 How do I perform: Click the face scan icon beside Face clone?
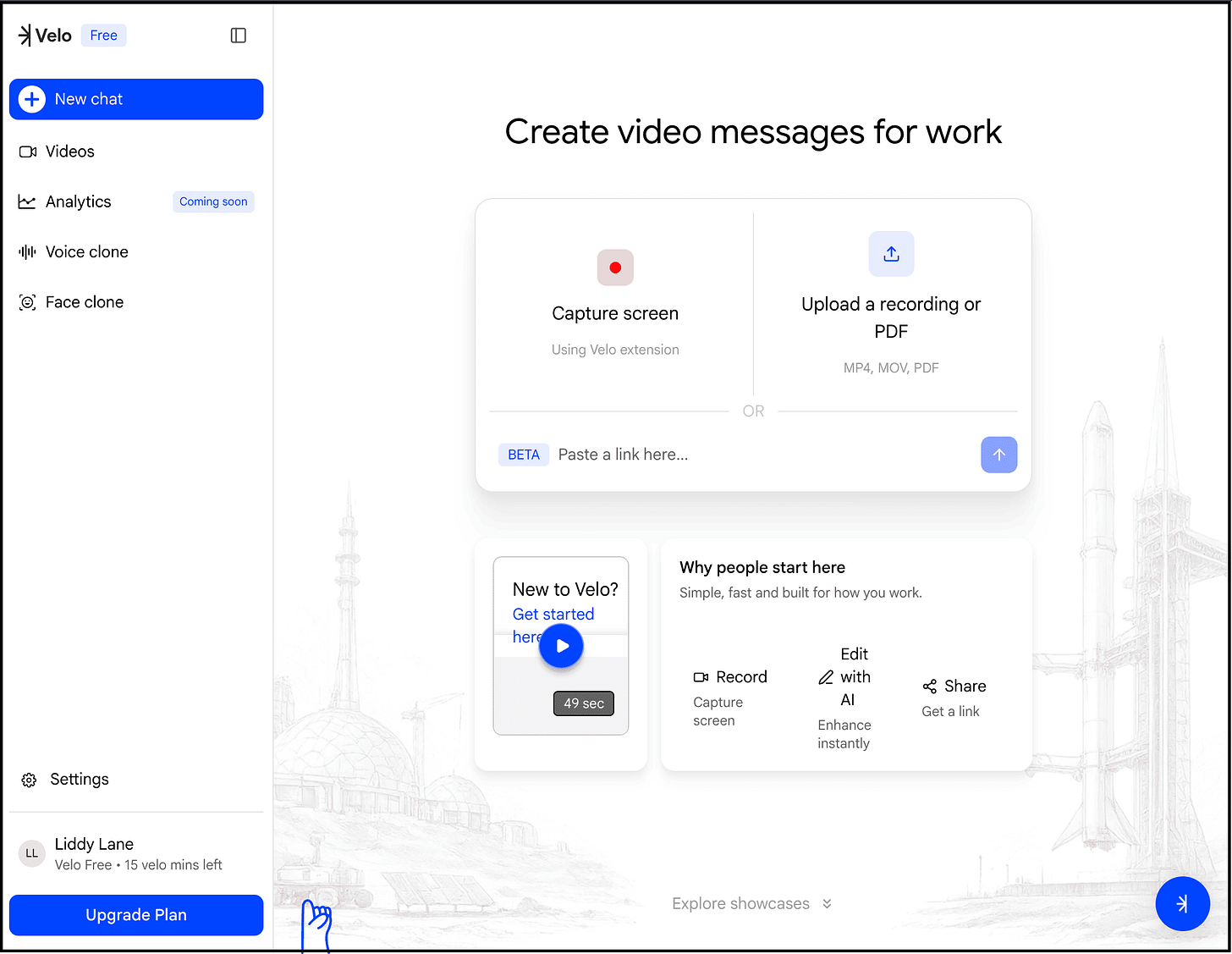[27, 302]
